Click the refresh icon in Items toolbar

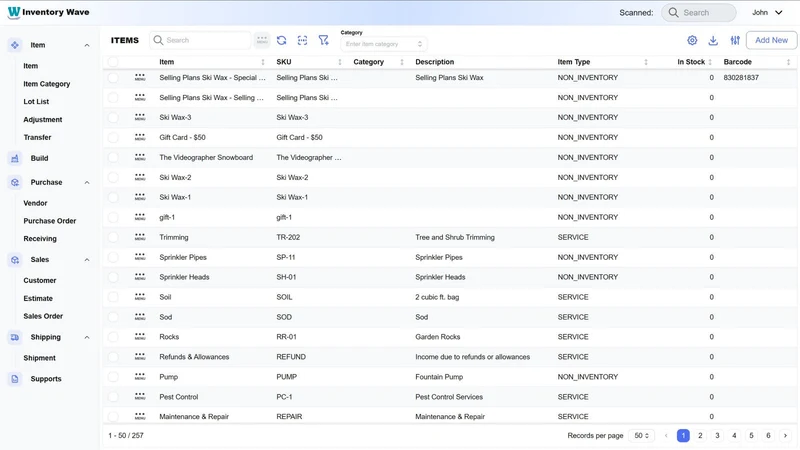pos(282,40)
